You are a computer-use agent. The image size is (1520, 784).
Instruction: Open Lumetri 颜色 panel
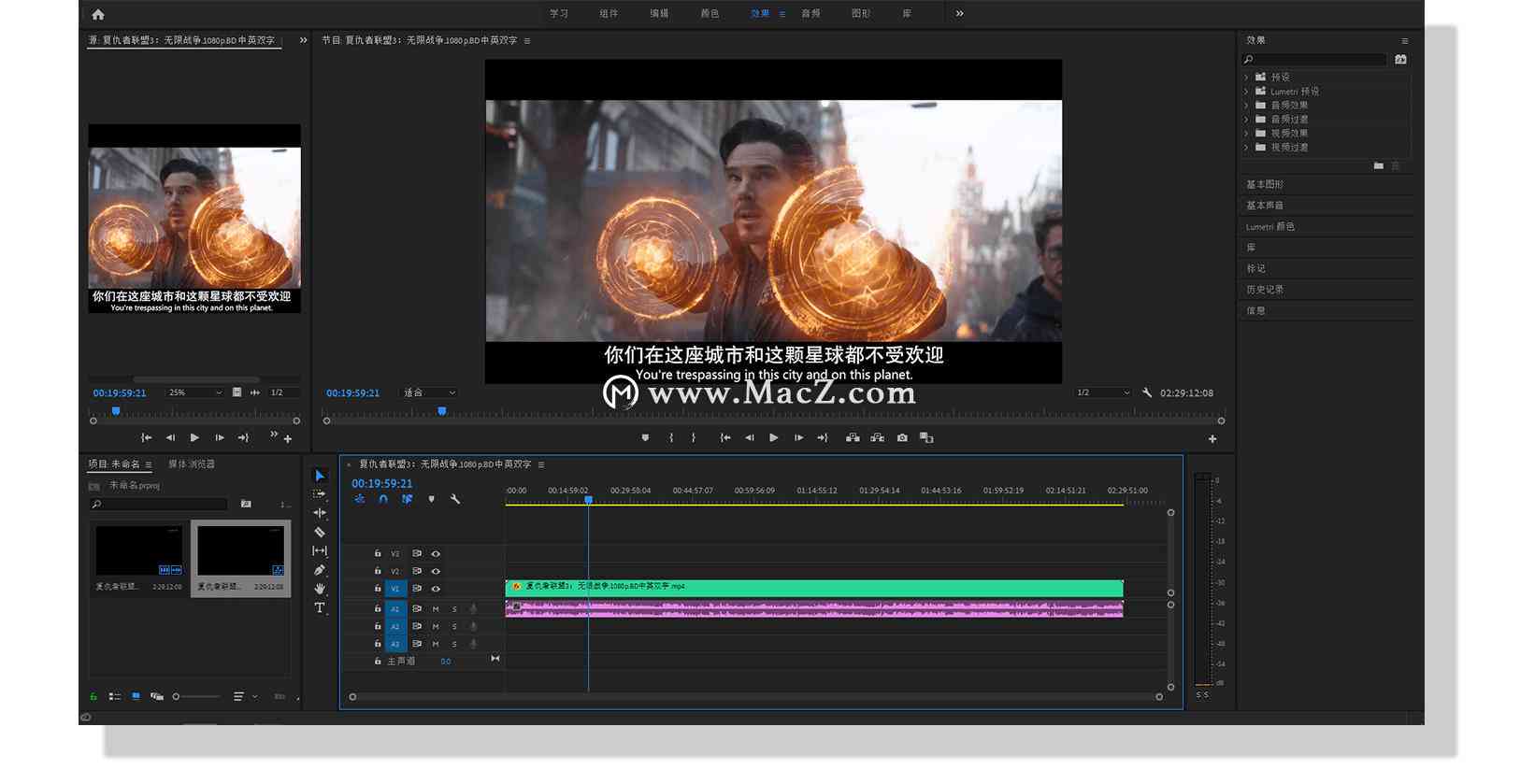[x=1270, y=227]
